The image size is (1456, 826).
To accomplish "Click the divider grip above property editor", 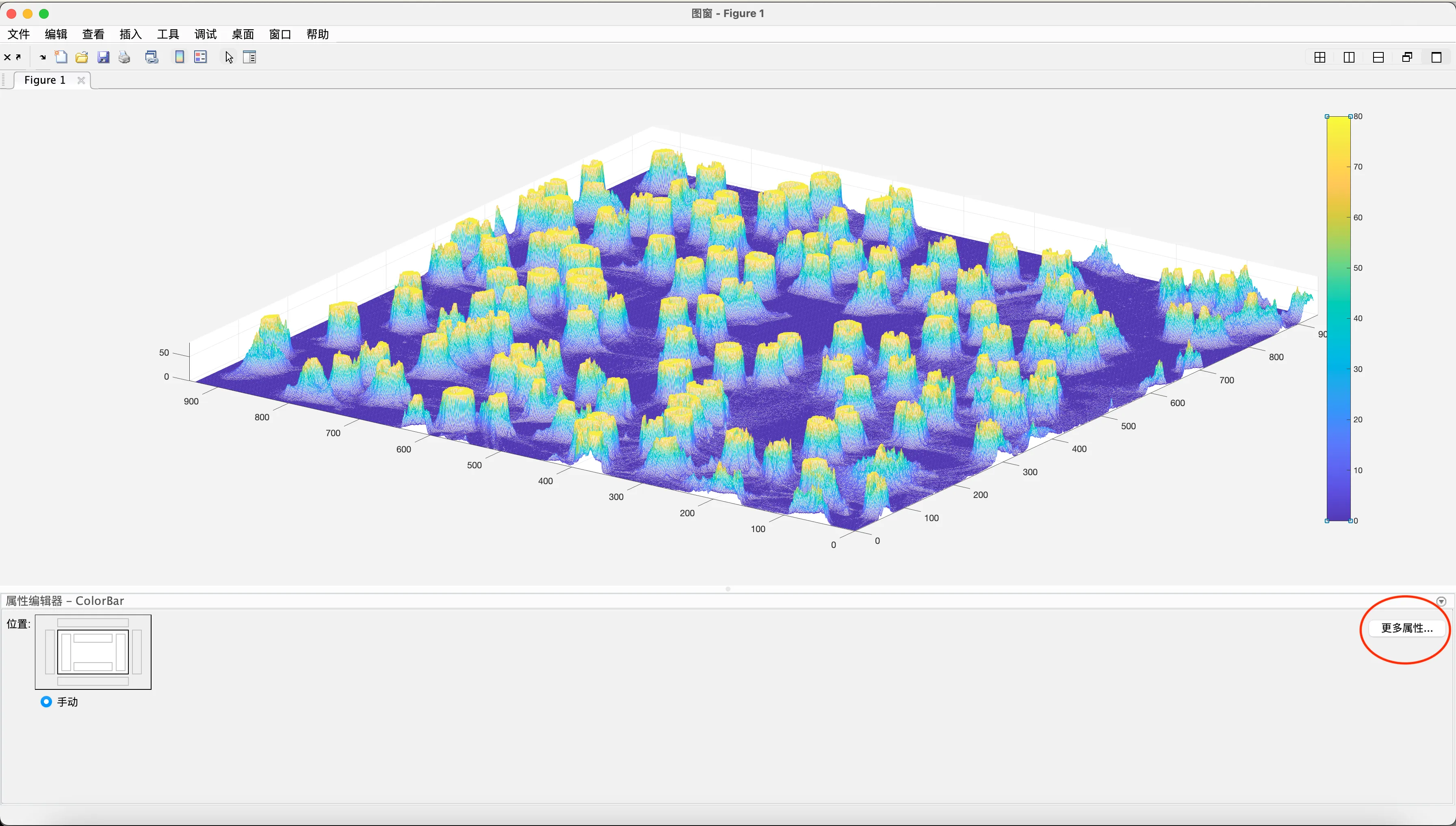I will (x=728, y=589).
